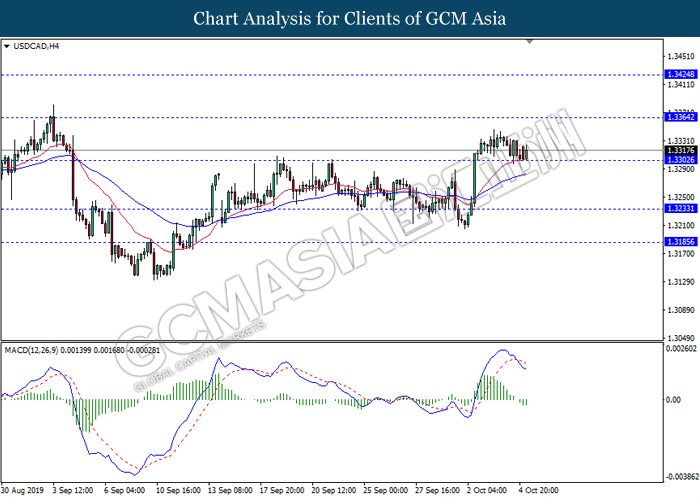Click the chart title 'Chart Analysis for Clients of GCM Asia'
This screenshot has width=700, height=500.
point(350,18)
